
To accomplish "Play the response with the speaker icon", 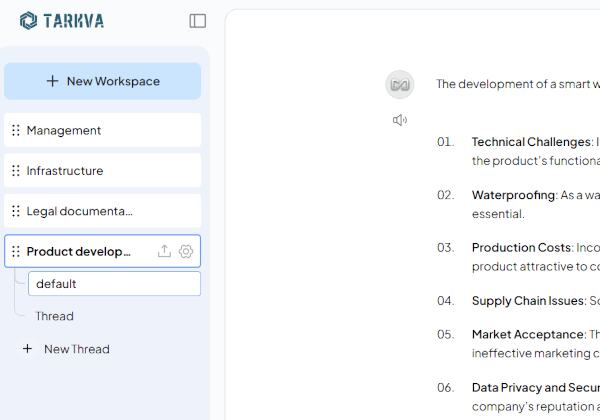I will (400, 120).
